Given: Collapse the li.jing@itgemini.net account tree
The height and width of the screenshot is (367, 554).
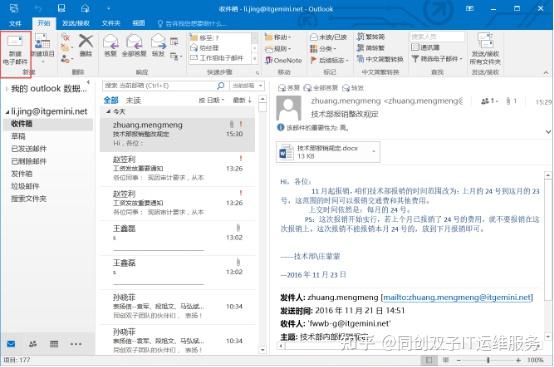Looking at the screenshot, I should click(x=7, y=112).
